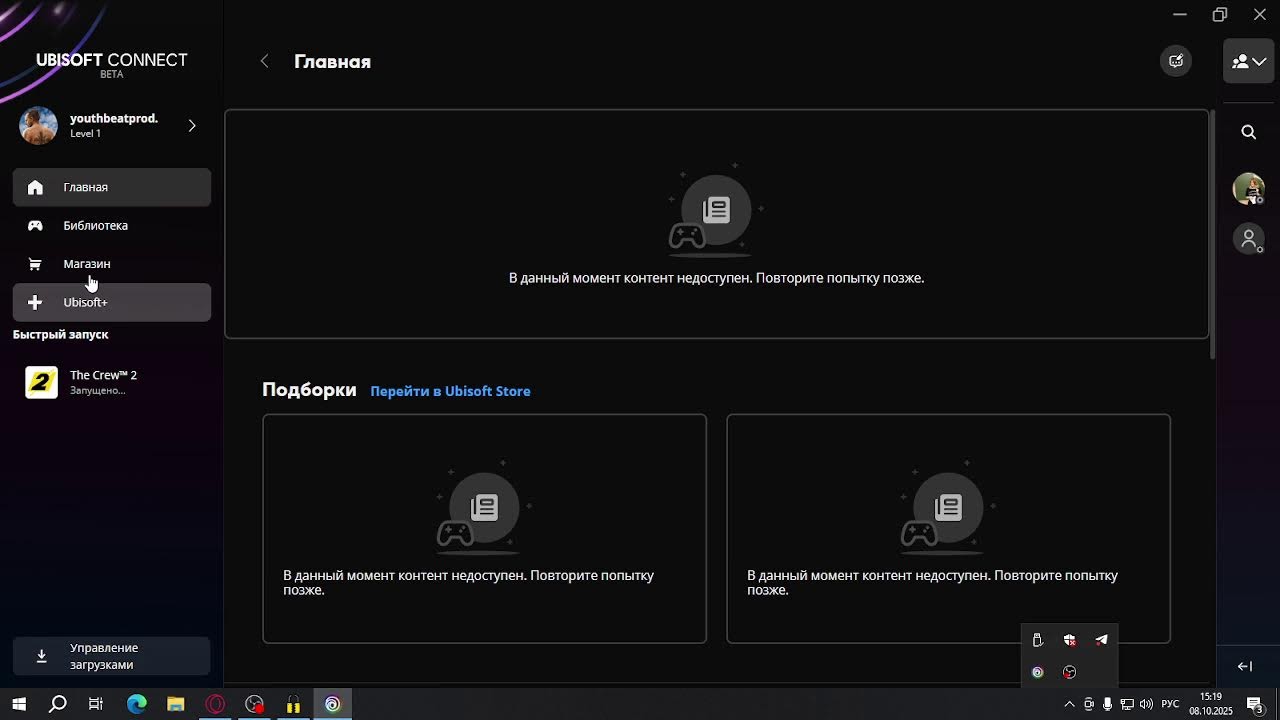The width and height of the screenshot is (1280, 720).
Task: Click the Главная page title
Action: tap(332, 61)
